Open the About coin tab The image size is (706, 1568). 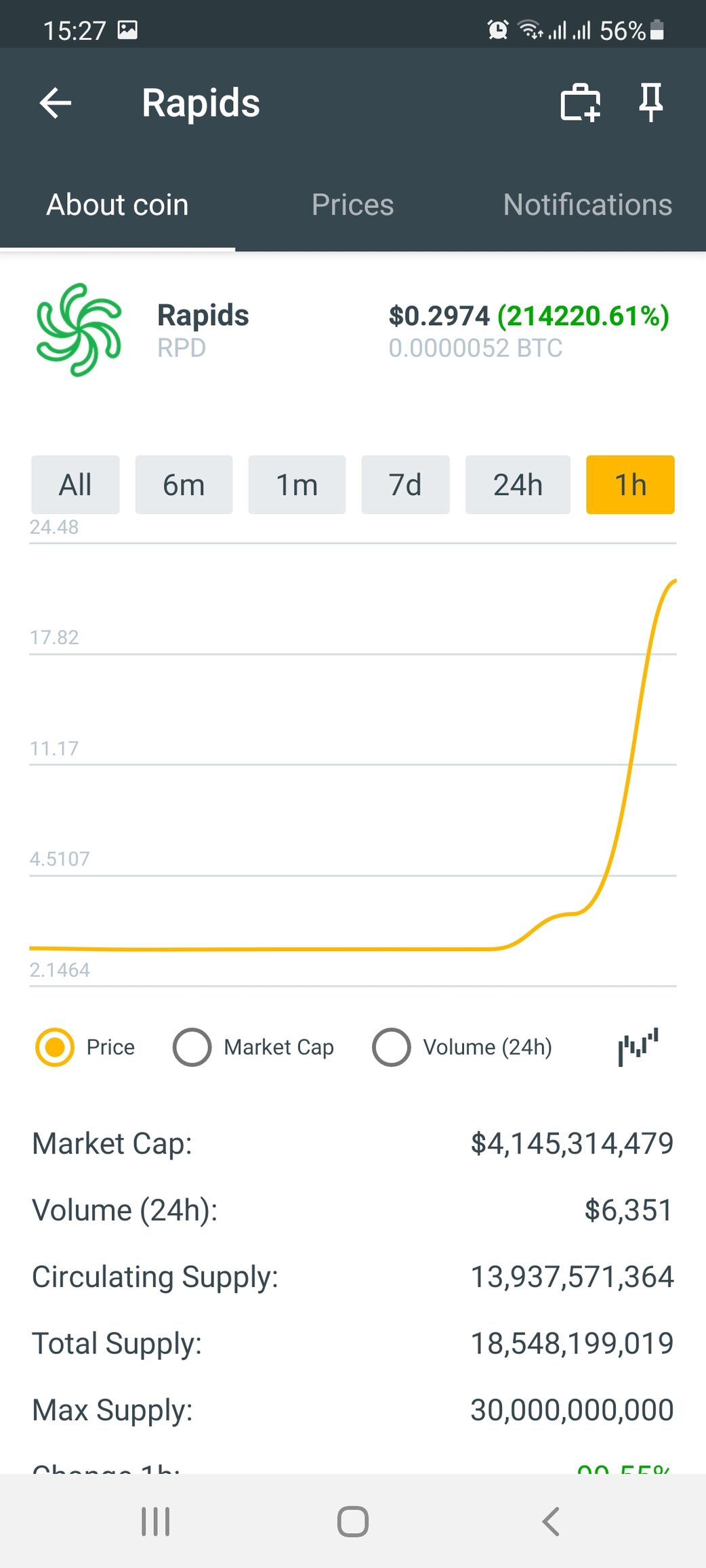point(117,205)
